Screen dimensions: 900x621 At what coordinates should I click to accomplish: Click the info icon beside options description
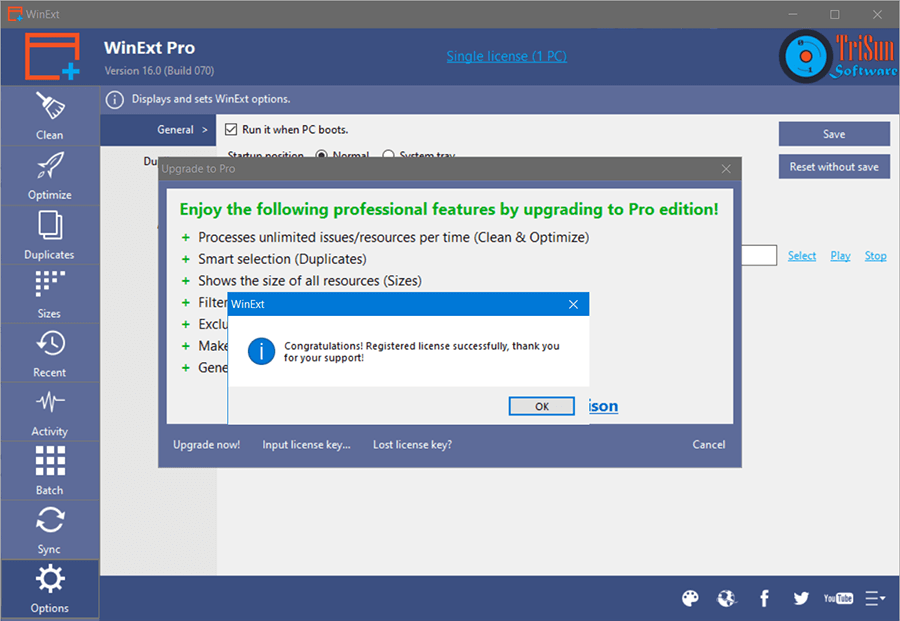coord(115,99)
